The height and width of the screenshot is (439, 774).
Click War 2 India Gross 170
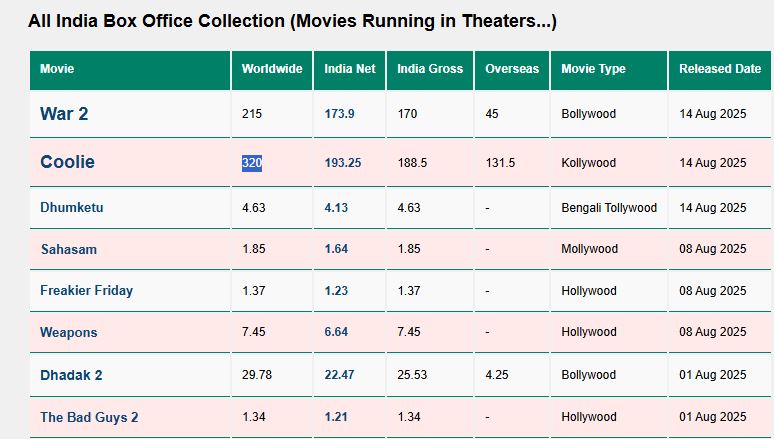[x=407, y=114]
